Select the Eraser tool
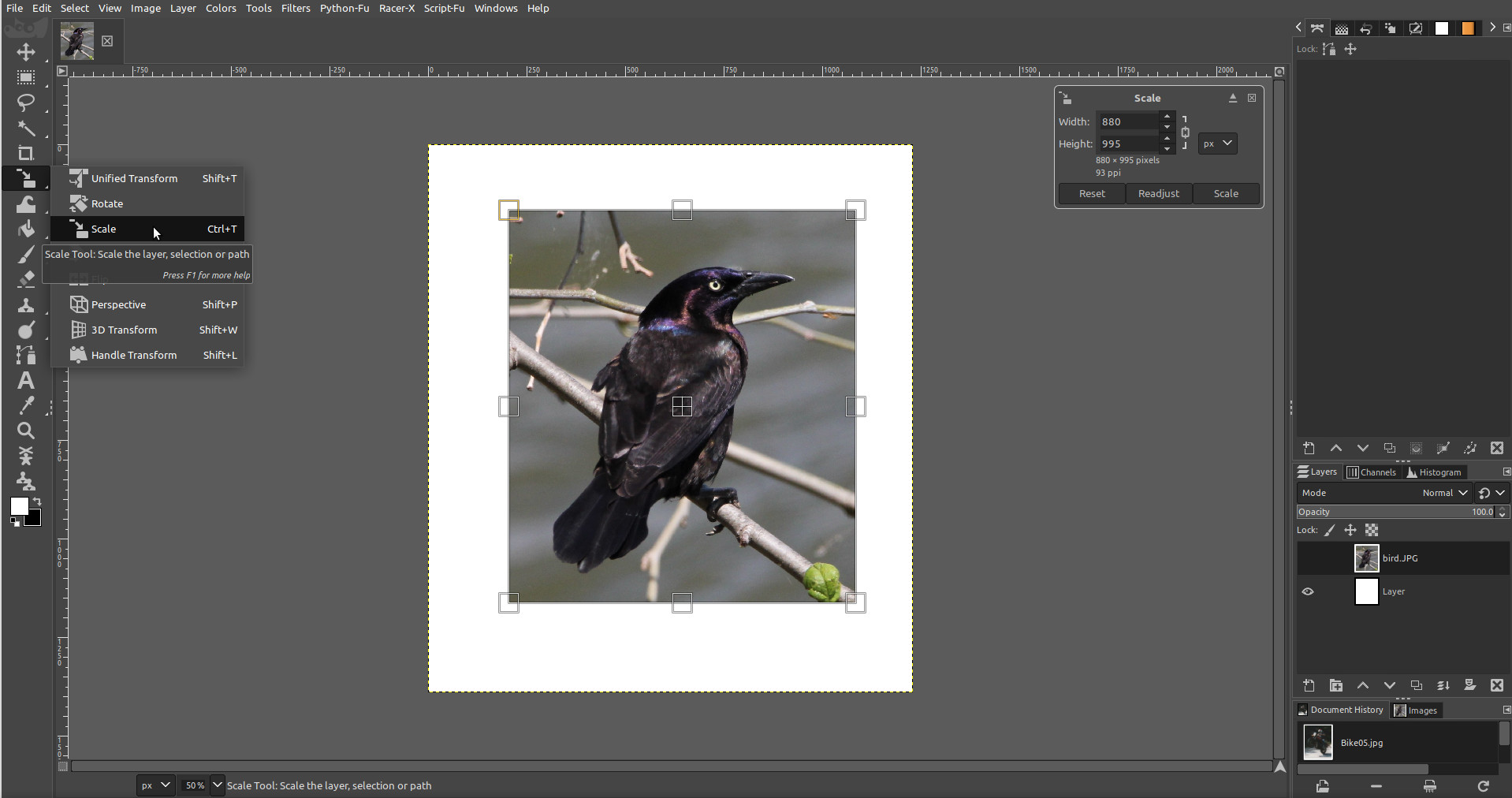Image resolution: width=1512 pixels, height=798 pixels. tap(26, 279)
